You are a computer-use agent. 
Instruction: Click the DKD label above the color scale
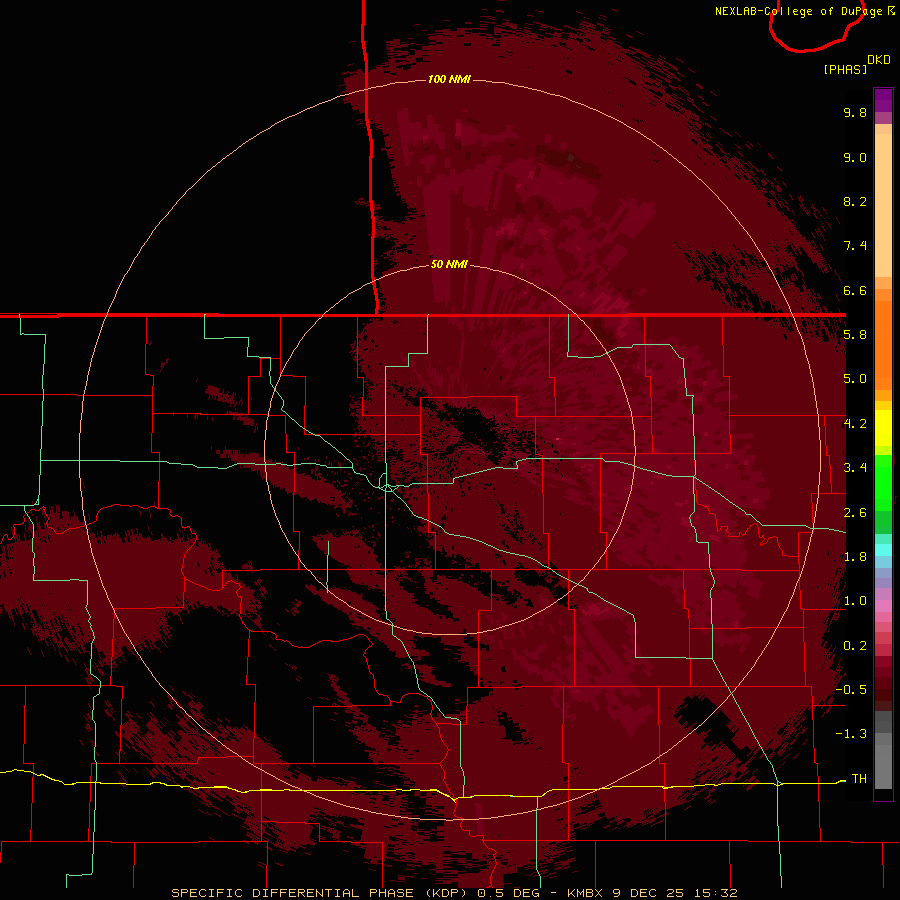click(879, 60)
